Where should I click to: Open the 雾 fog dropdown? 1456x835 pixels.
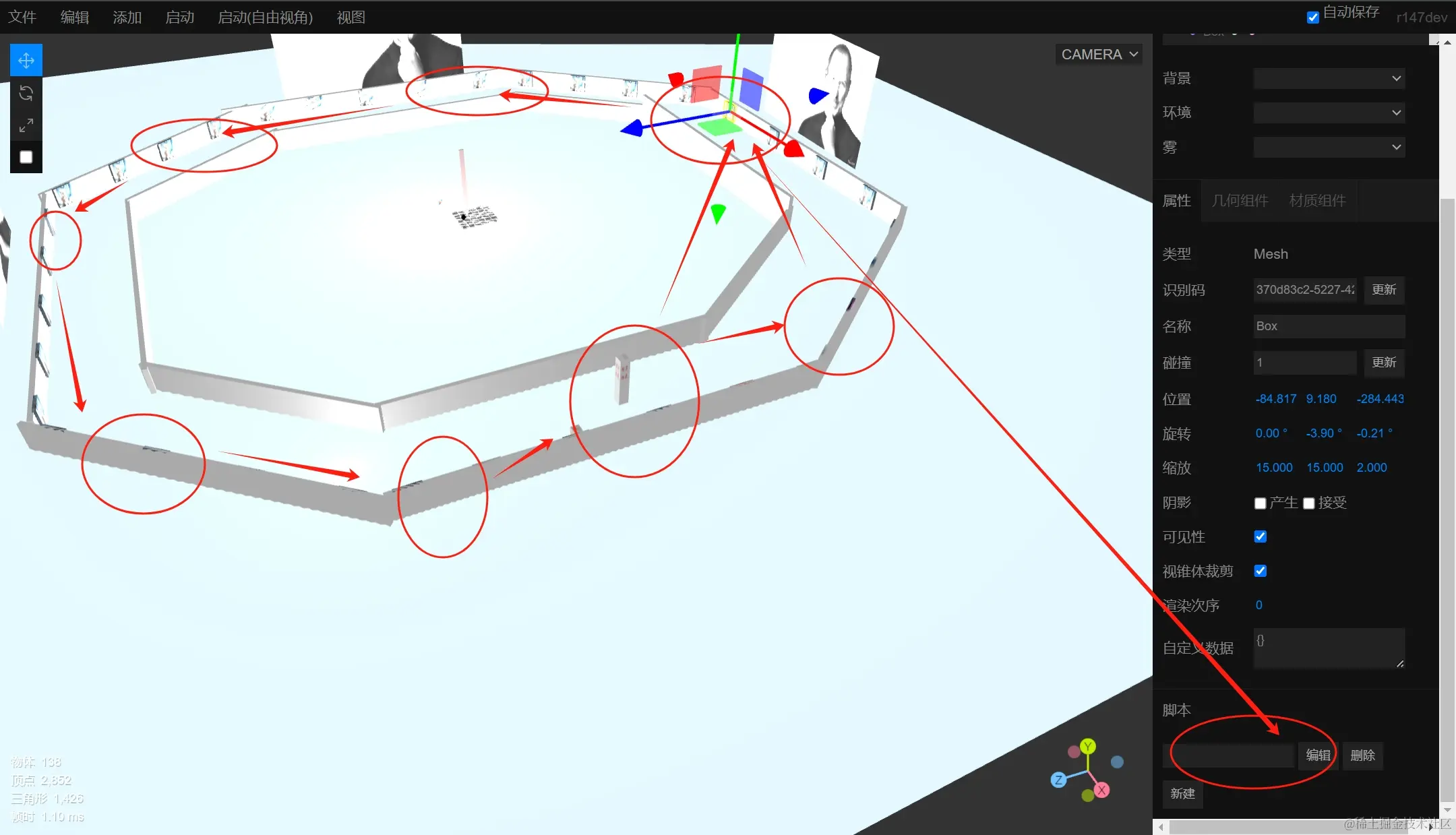tap(1329, 147)
